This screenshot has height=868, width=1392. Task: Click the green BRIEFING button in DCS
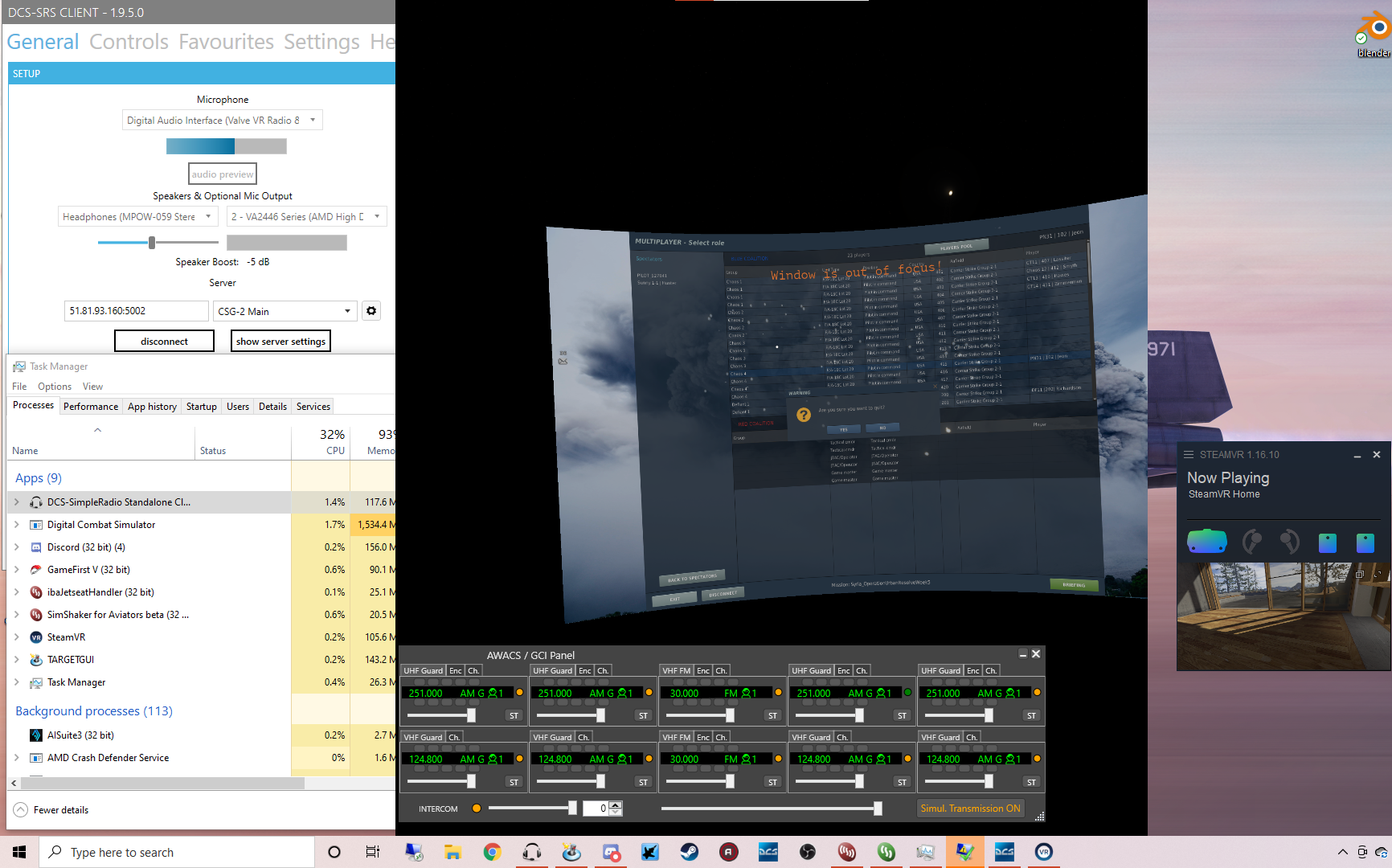click(x=1074, y=584)
